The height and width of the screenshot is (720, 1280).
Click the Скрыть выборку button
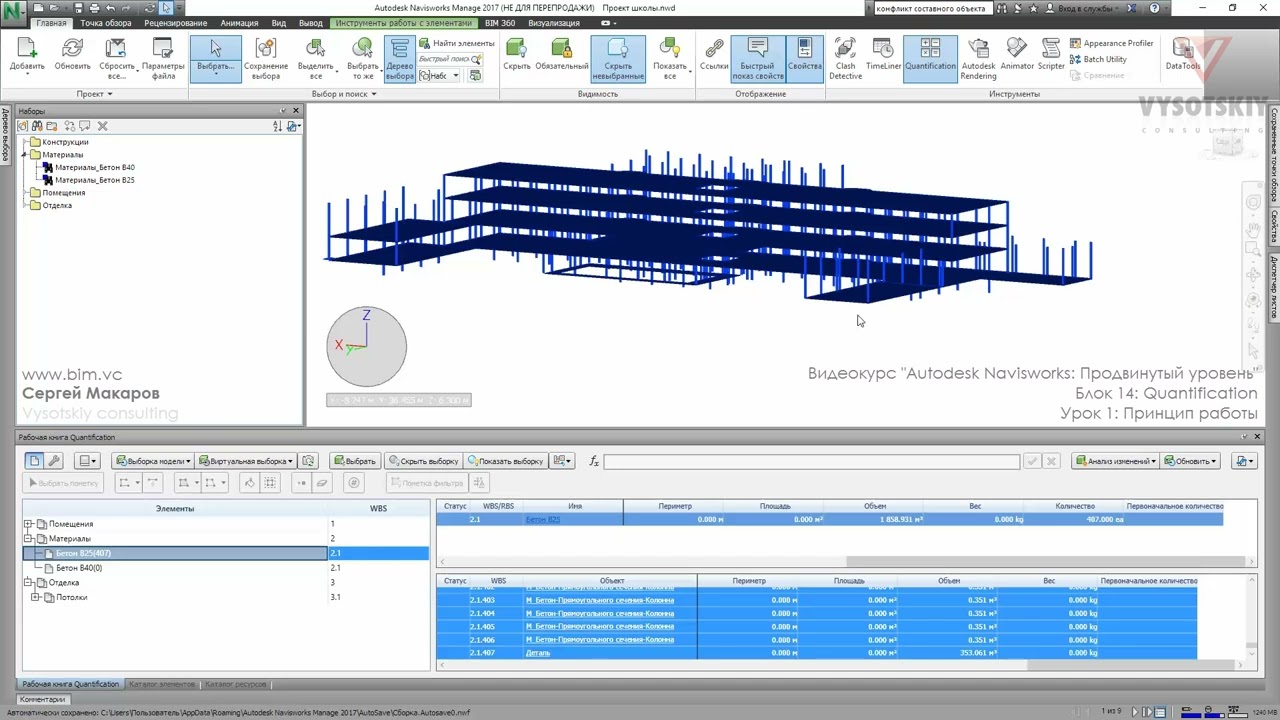click(x=423, y=461)
